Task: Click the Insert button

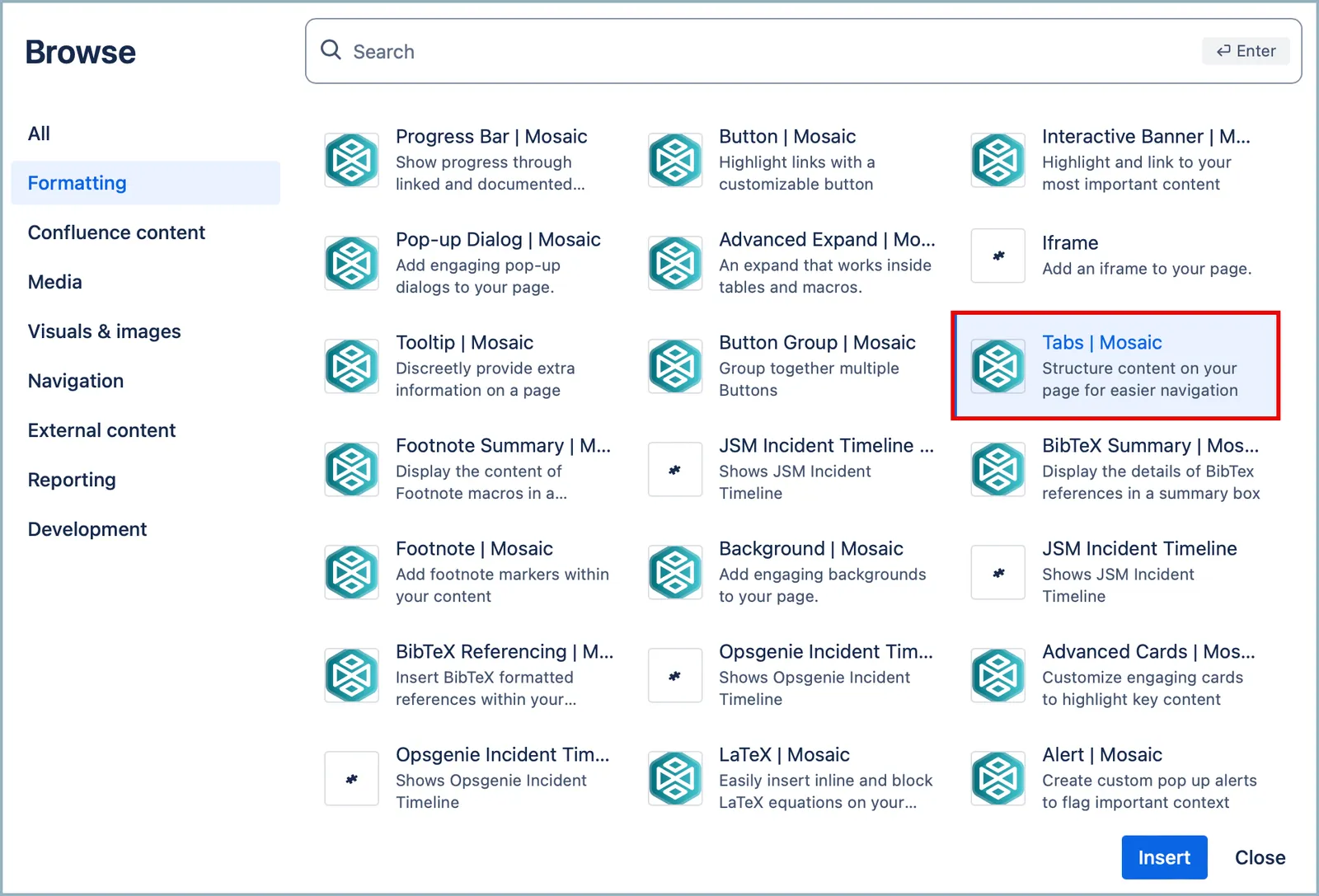Action: (x=1164, y=857)
